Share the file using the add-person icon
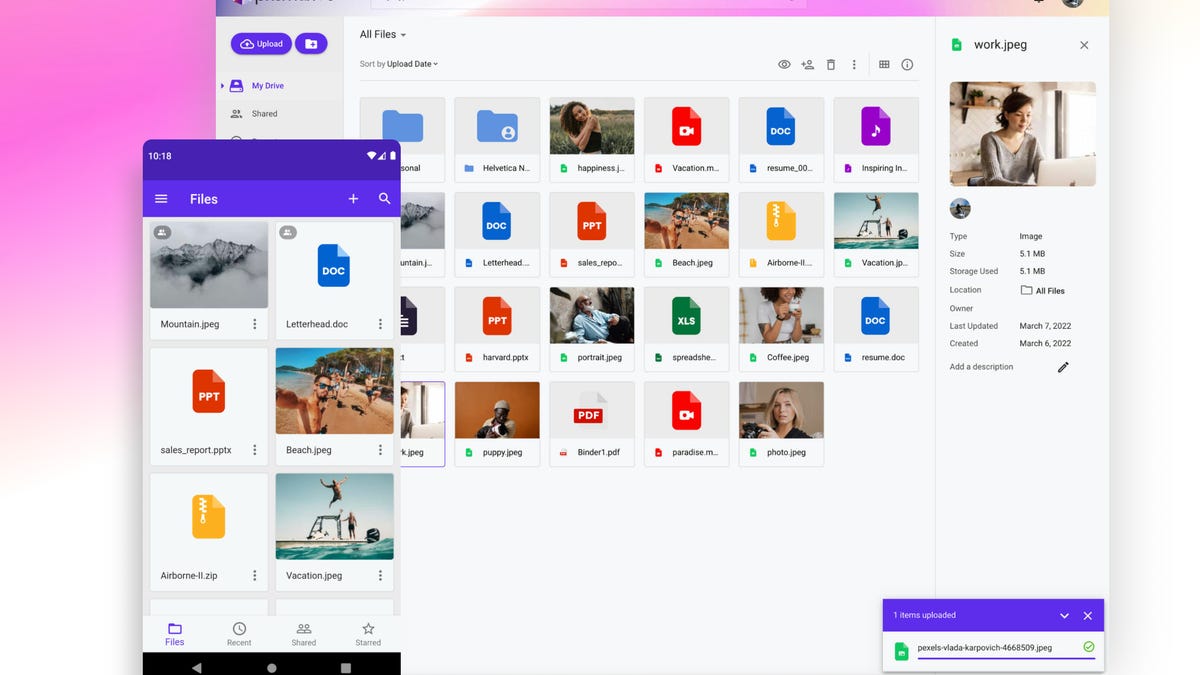Viewport: 1200px width, 675px height. pyautogui.click(x=808, y=65)
